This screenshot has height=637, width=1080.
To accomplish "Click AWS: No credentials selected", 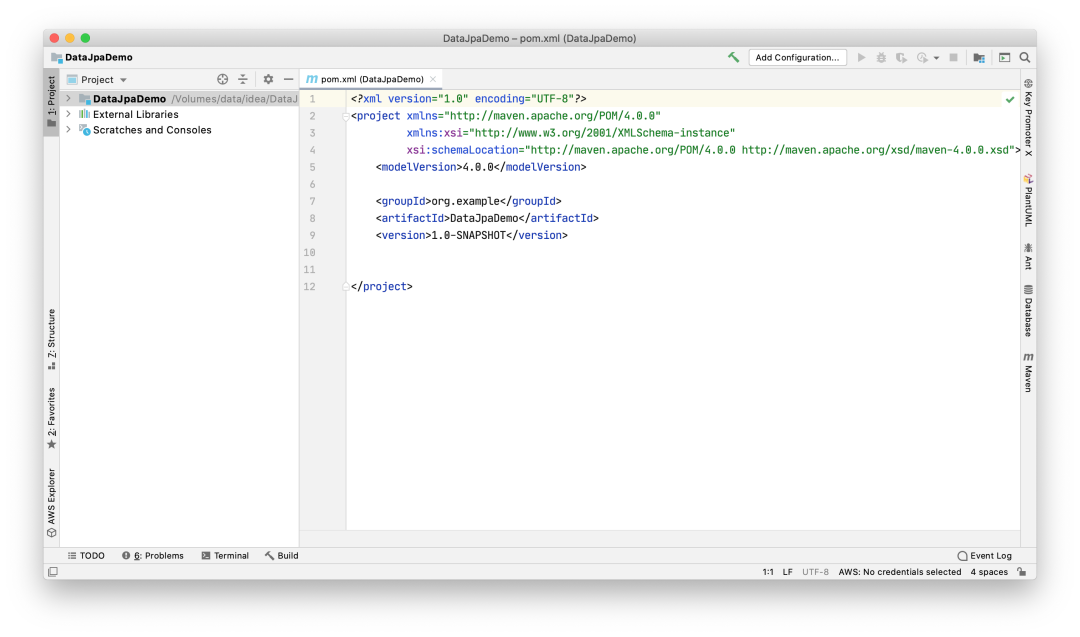I will click(900, 572).
